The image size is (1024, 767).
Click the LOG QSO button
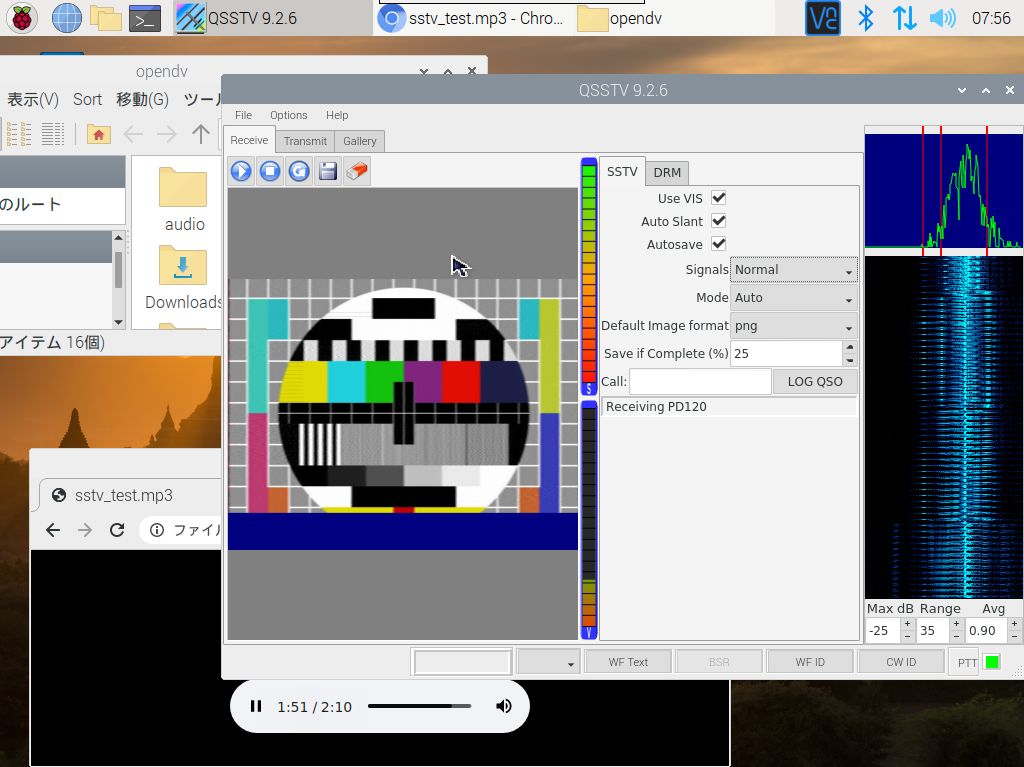coord(815,381)
